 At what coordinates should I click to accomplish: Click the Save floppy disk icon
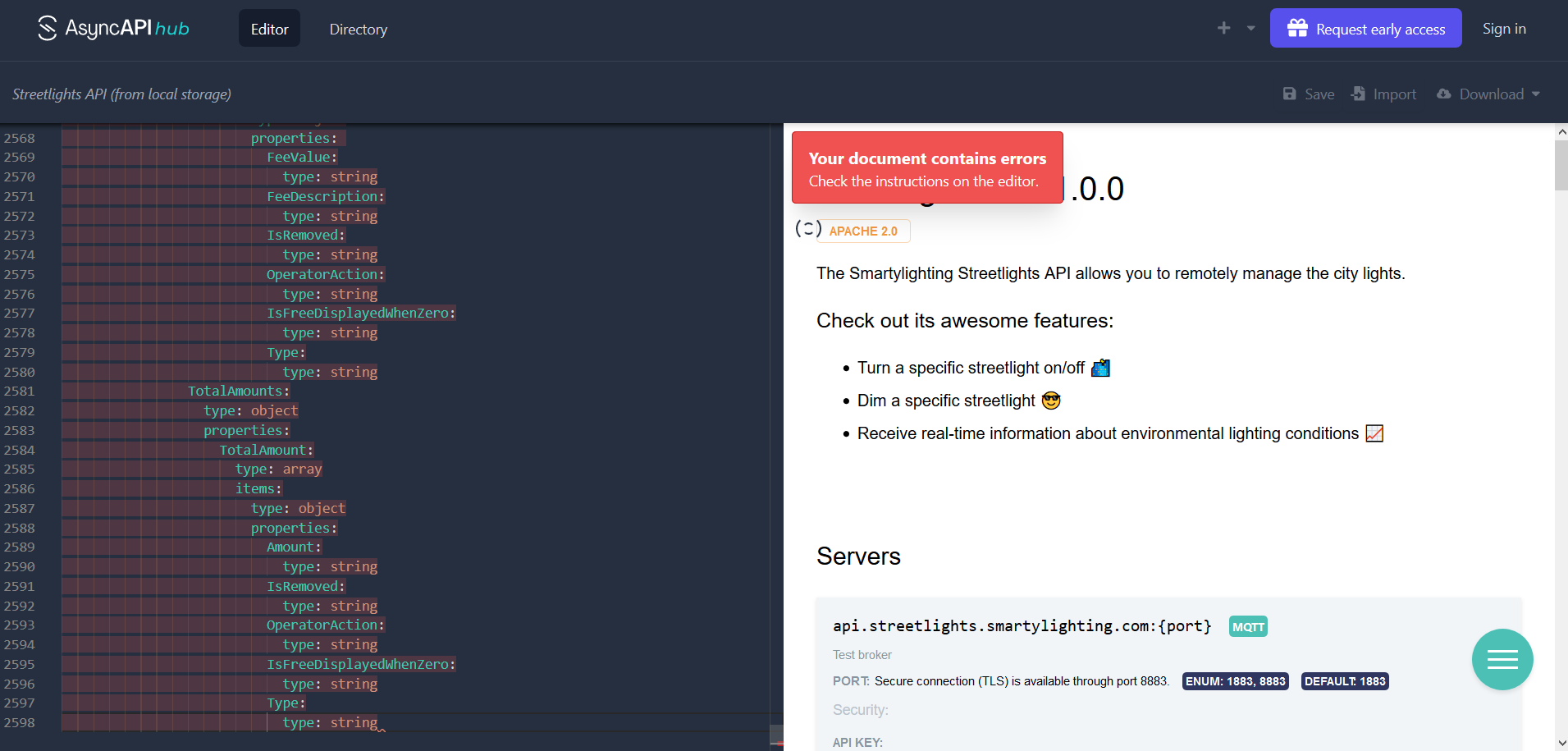pos(1289,94)
